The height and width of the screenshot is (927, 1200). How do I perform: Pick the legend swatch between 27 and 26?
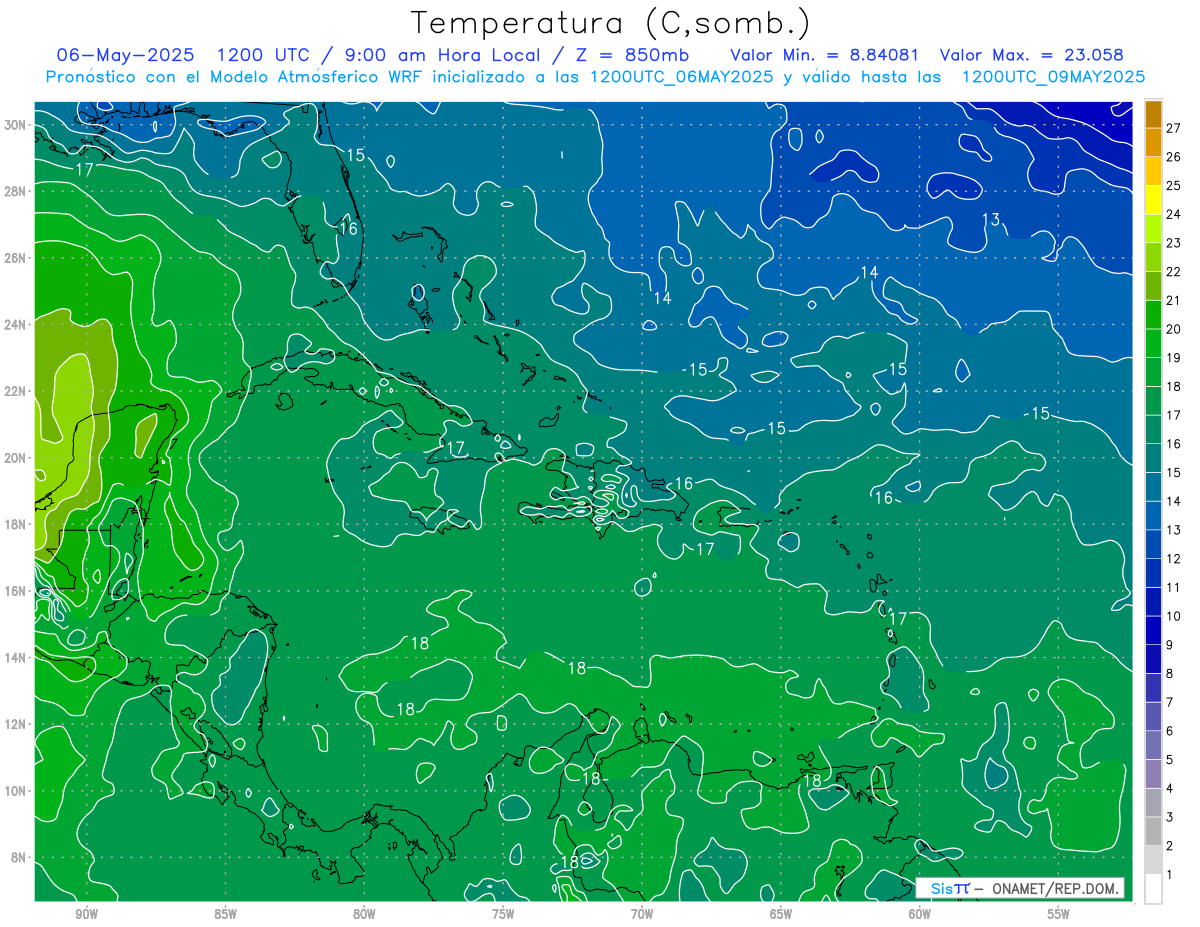pyautogui.click(x=1153, y=143)
